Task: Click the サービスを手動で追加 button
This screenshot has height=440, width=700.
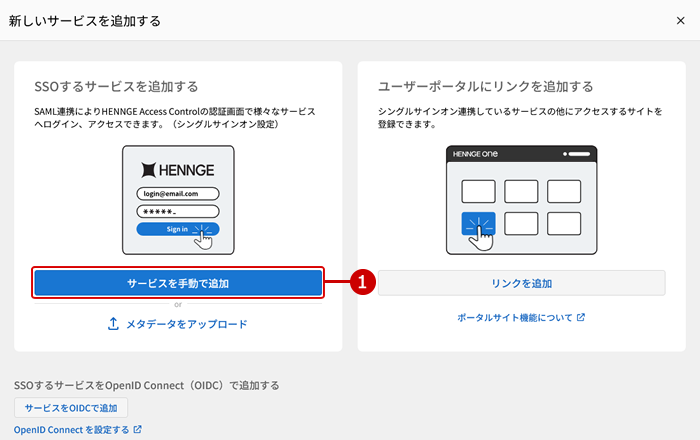Action: (x=178, y=283)
